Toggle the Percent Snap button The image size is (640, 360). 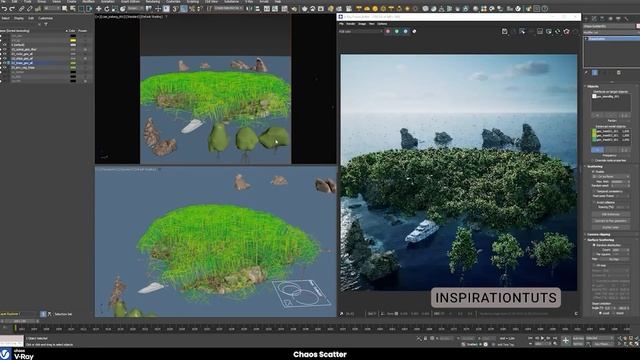click(x=192, y=9)
